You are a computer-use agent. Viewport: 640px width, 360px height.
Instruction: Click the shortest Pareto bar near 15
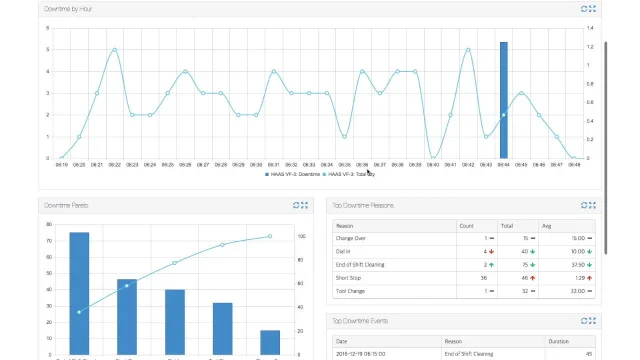tap(270, 342)
